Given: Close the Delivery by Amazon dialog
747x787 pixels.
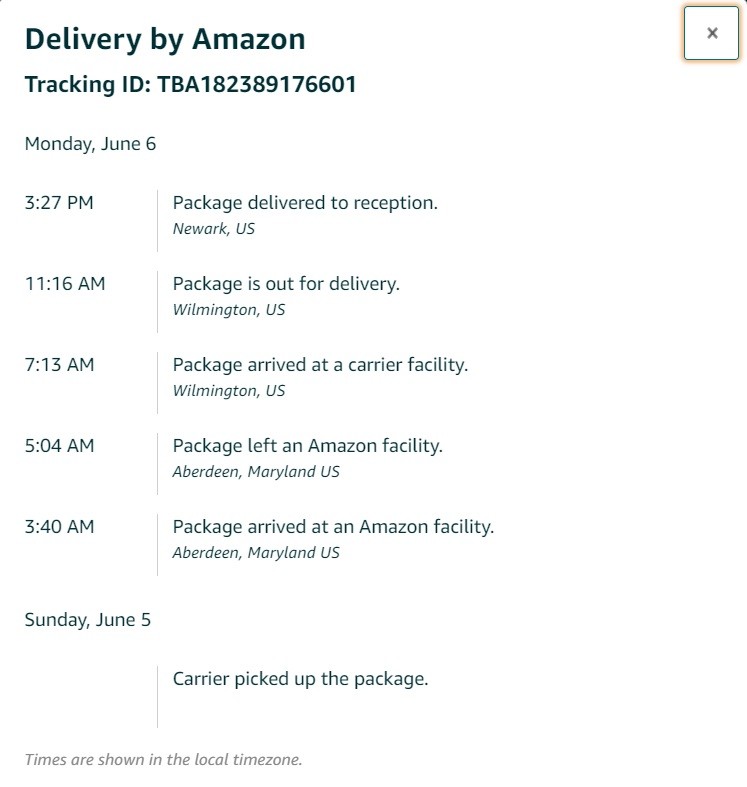Looking at the screenshot, I should tap(711, 33).
